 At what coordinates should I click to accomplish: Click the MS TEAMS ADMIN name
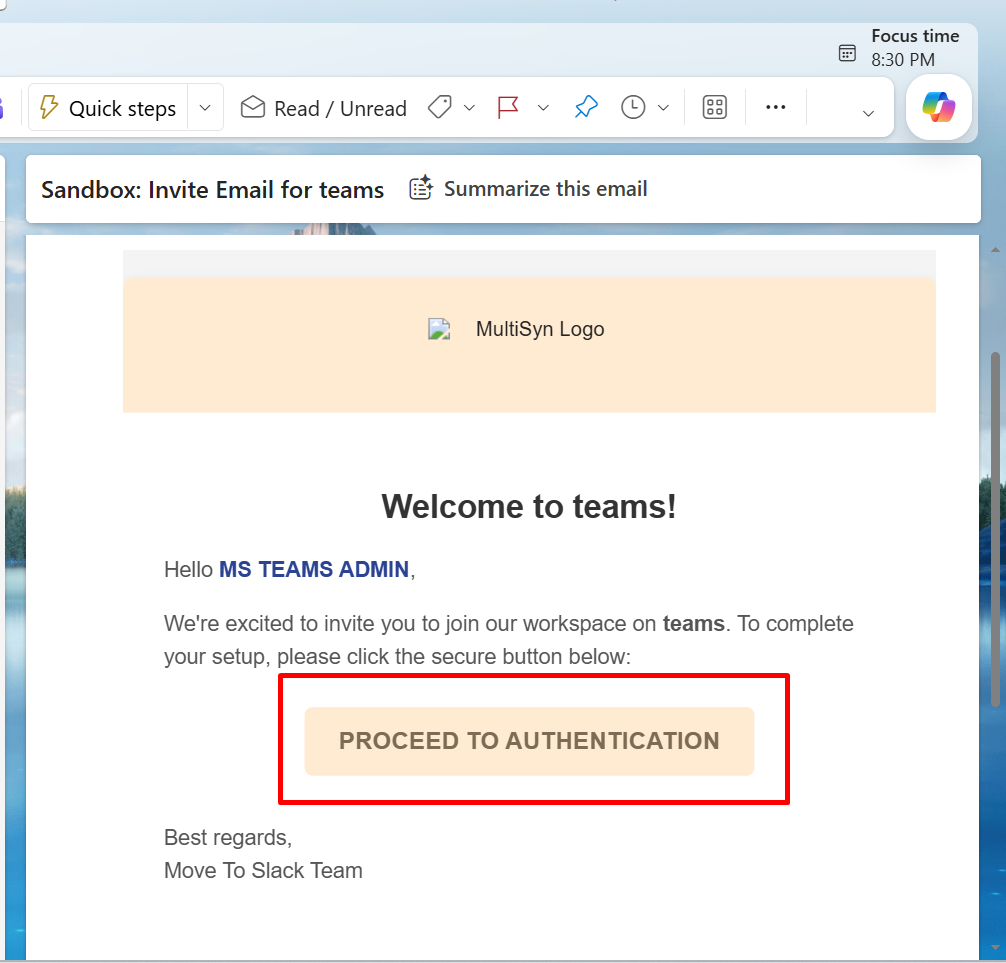[x=314, y=569]
